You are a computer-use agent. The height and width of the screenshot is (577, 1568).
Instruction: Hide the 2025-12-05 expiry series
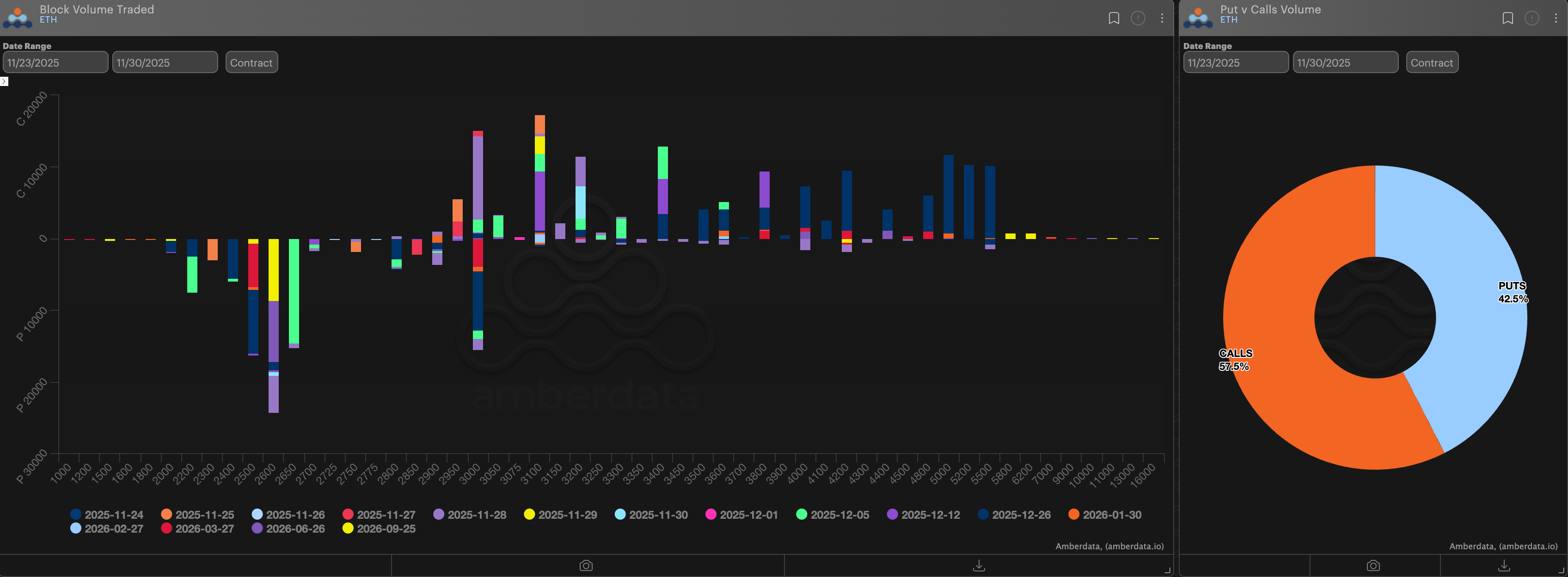[x=833, y=514]
